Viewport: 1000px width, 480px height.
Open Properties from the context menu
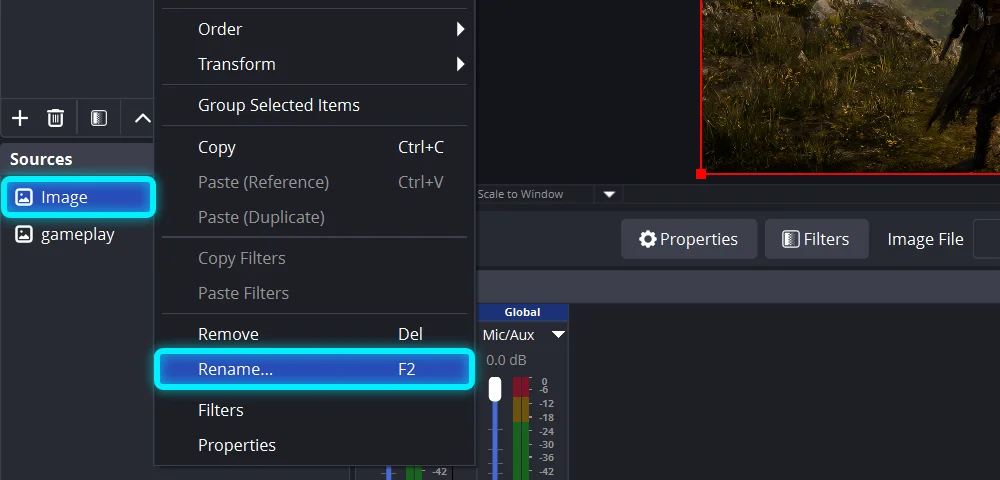pos(316,445)
